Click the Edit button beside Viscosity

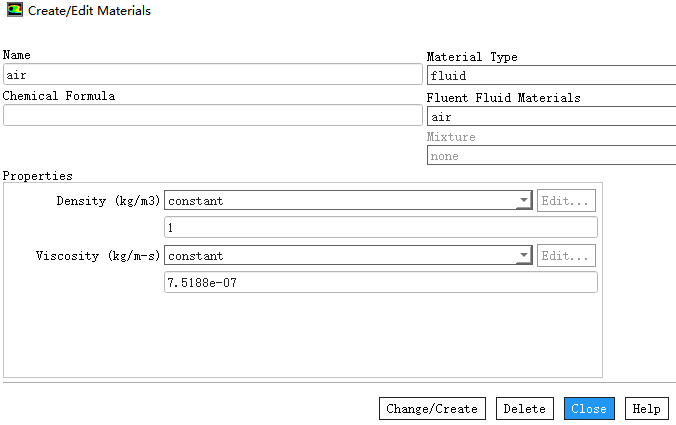(567, 256)
